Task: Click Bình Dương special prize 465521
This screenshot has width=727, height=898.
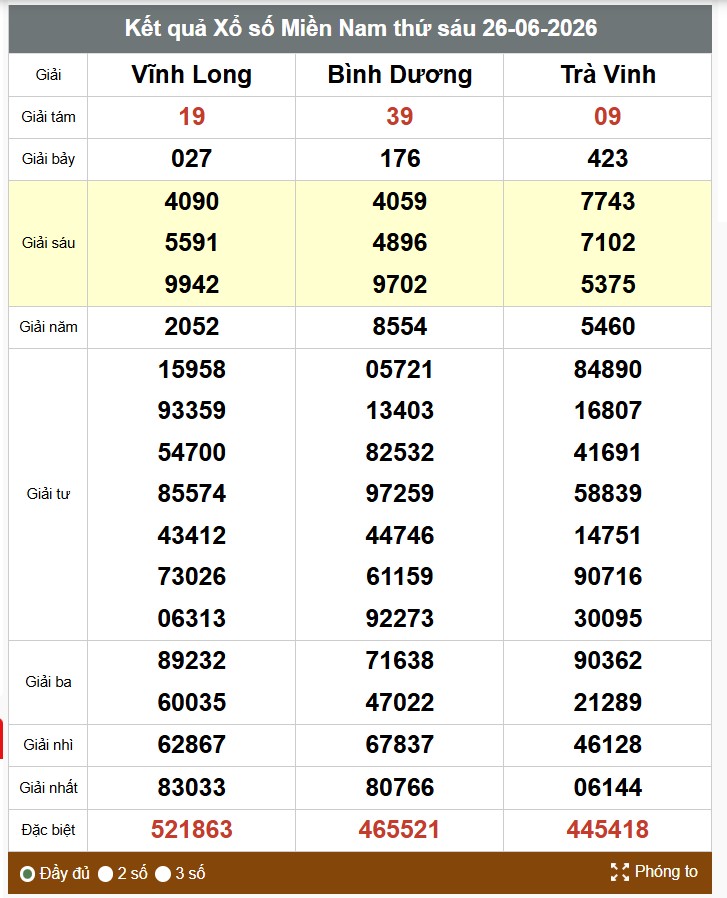Action: (399, 829)
